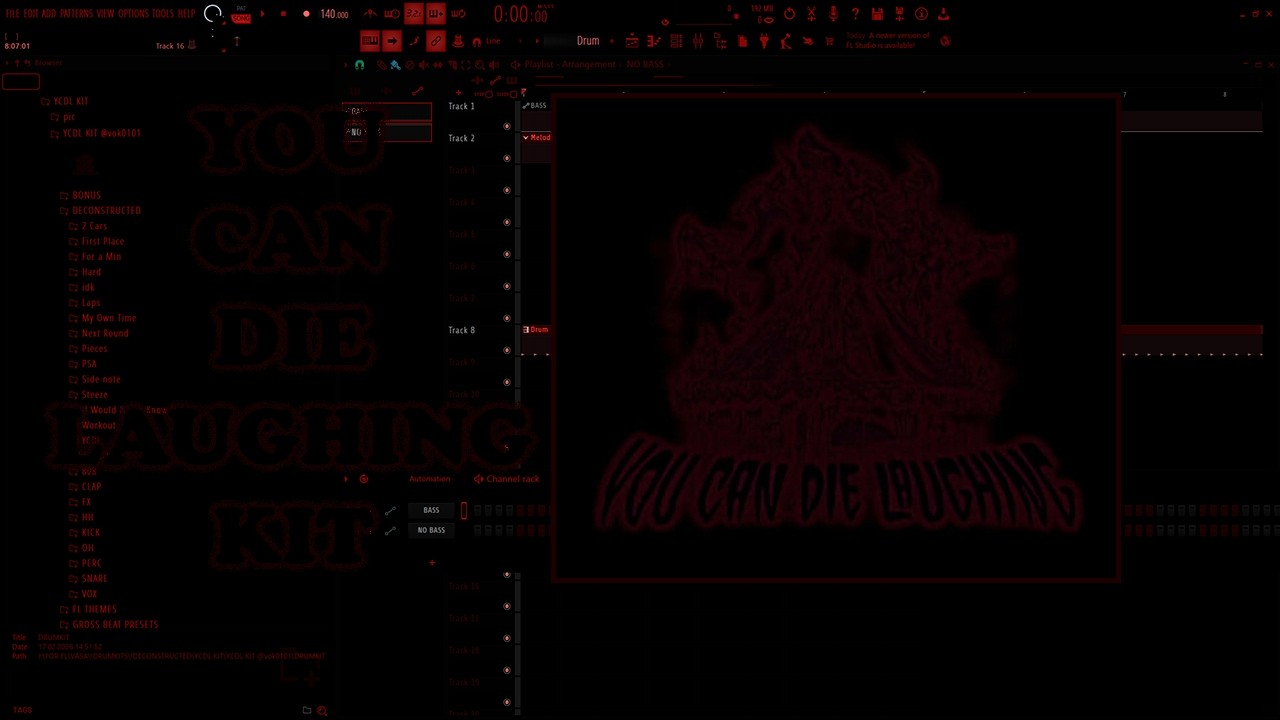1280x720 pixels.
Task: Expand the GROSS BEAT PRESETS folder
Action: click(x=115, y=624)
